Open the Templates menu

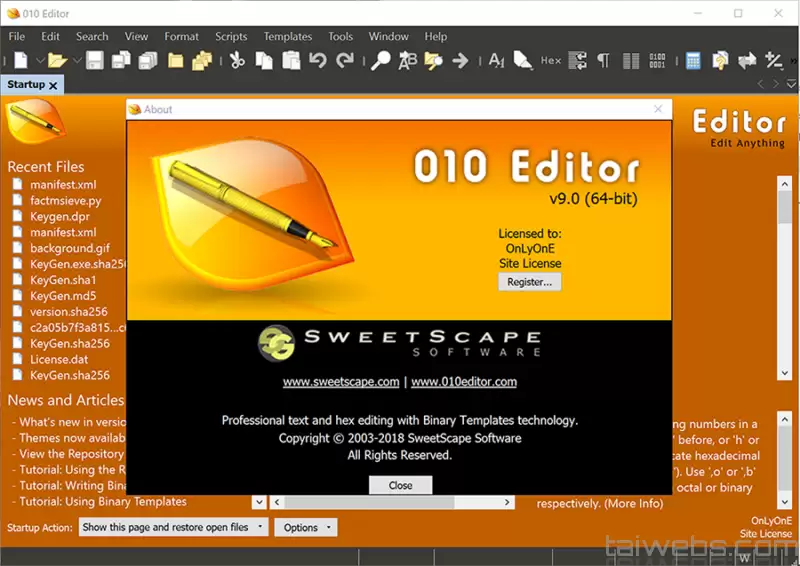pyautogui.click(x=288, y=36)
